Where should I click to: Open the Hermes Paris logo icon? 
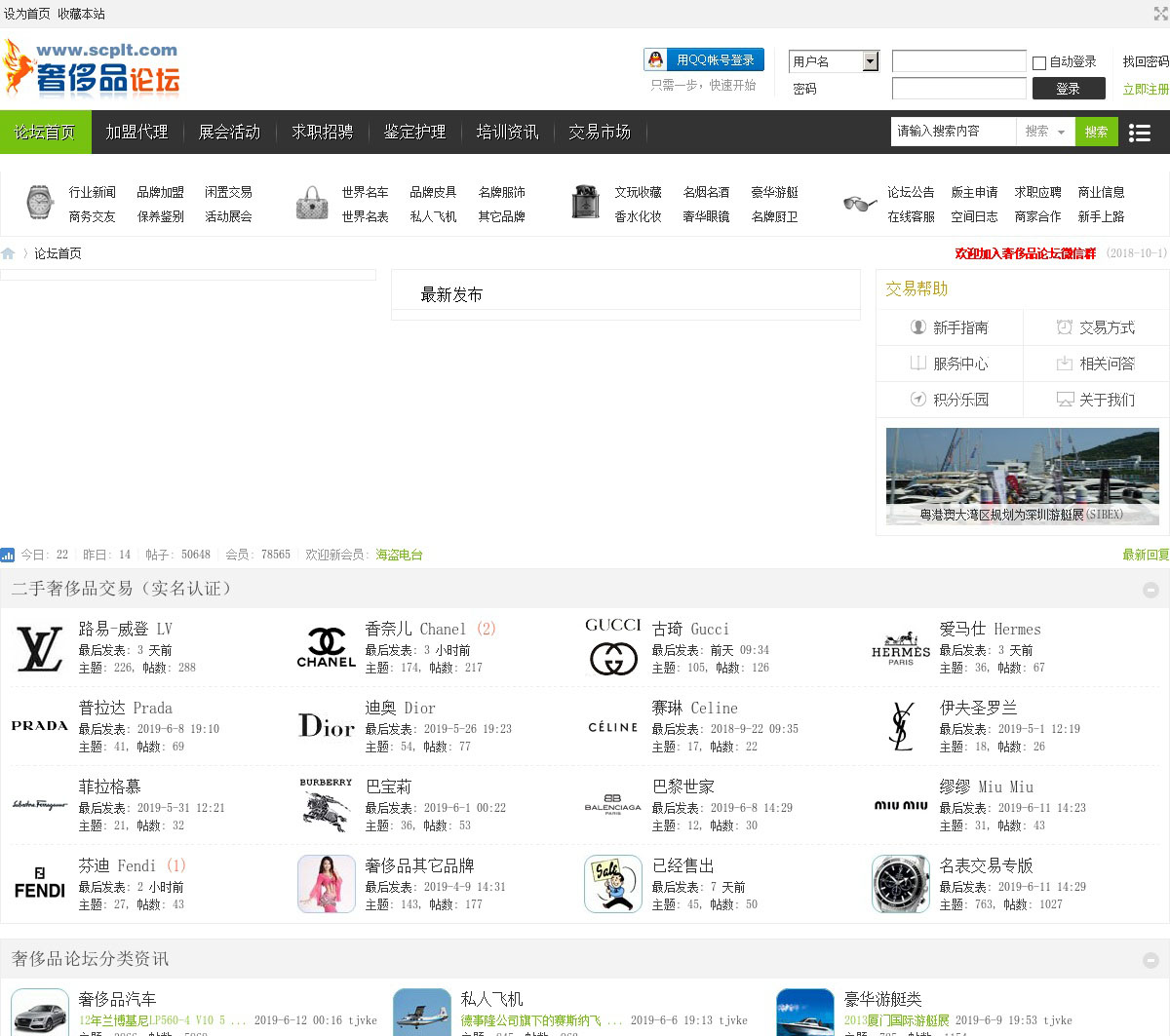(900, 649)
